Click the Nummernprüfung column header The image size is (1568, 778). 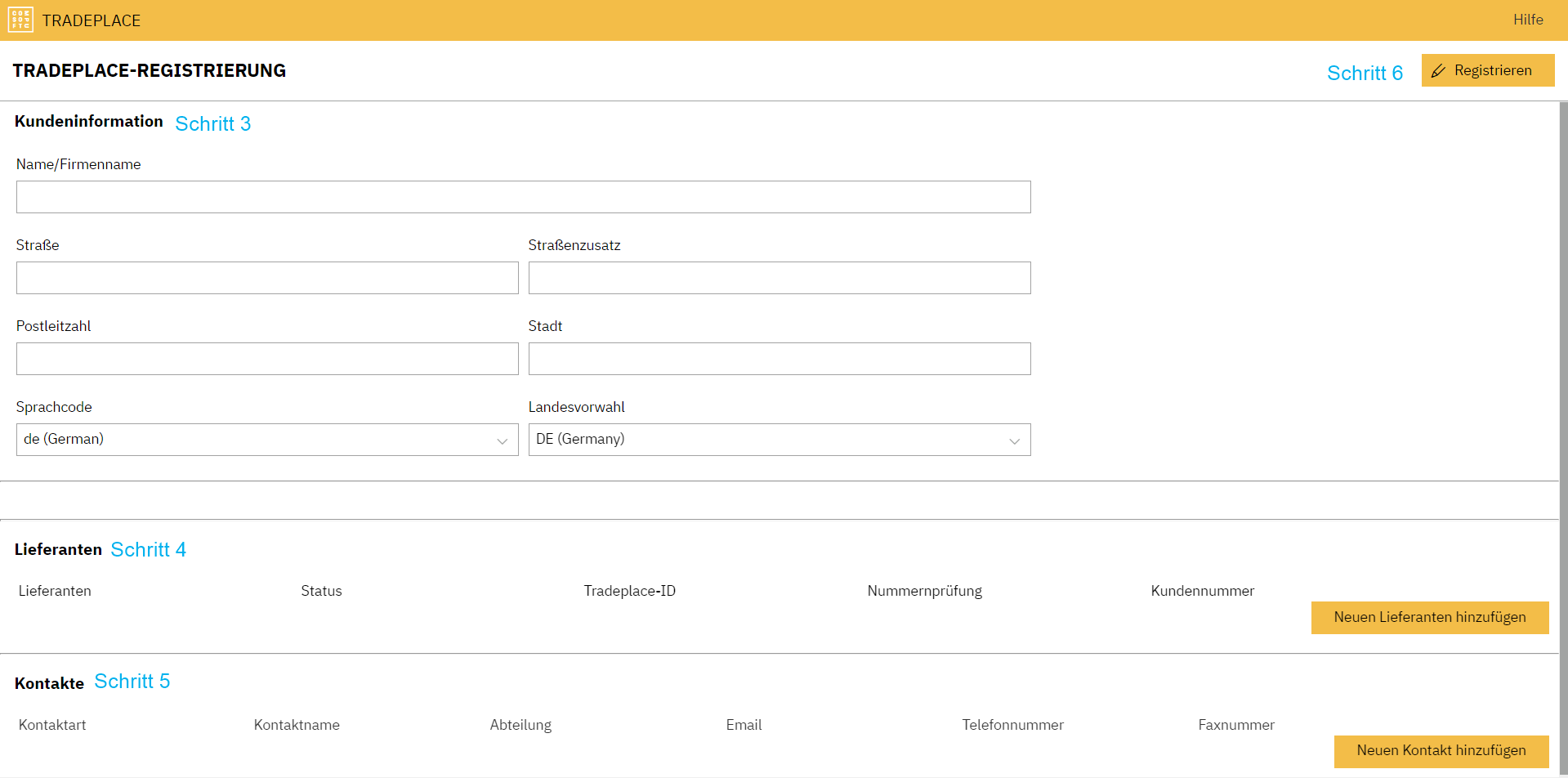tap(924, 591)
